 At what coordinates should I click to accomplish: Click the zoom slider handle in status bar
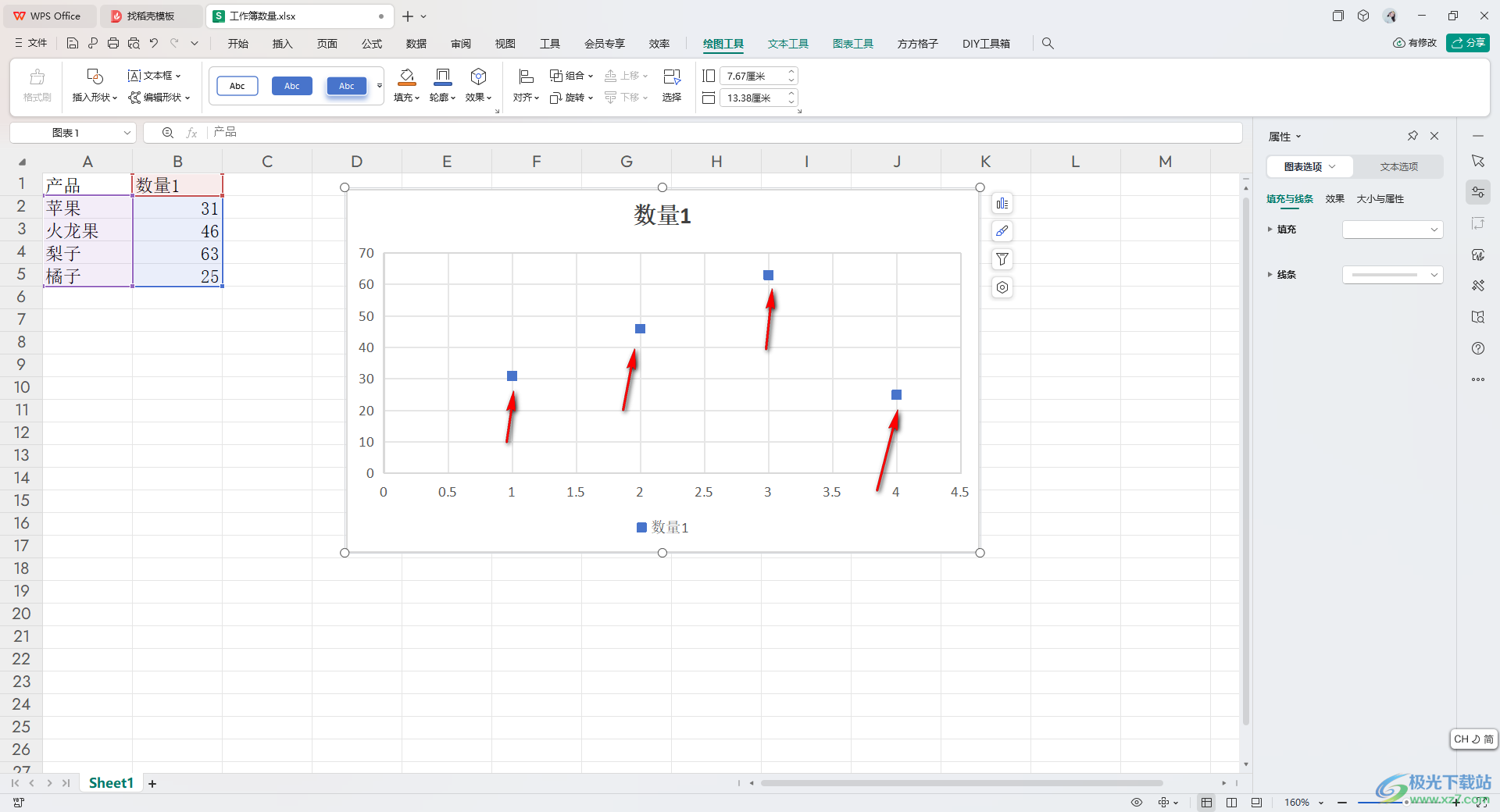coord(1406,803)
